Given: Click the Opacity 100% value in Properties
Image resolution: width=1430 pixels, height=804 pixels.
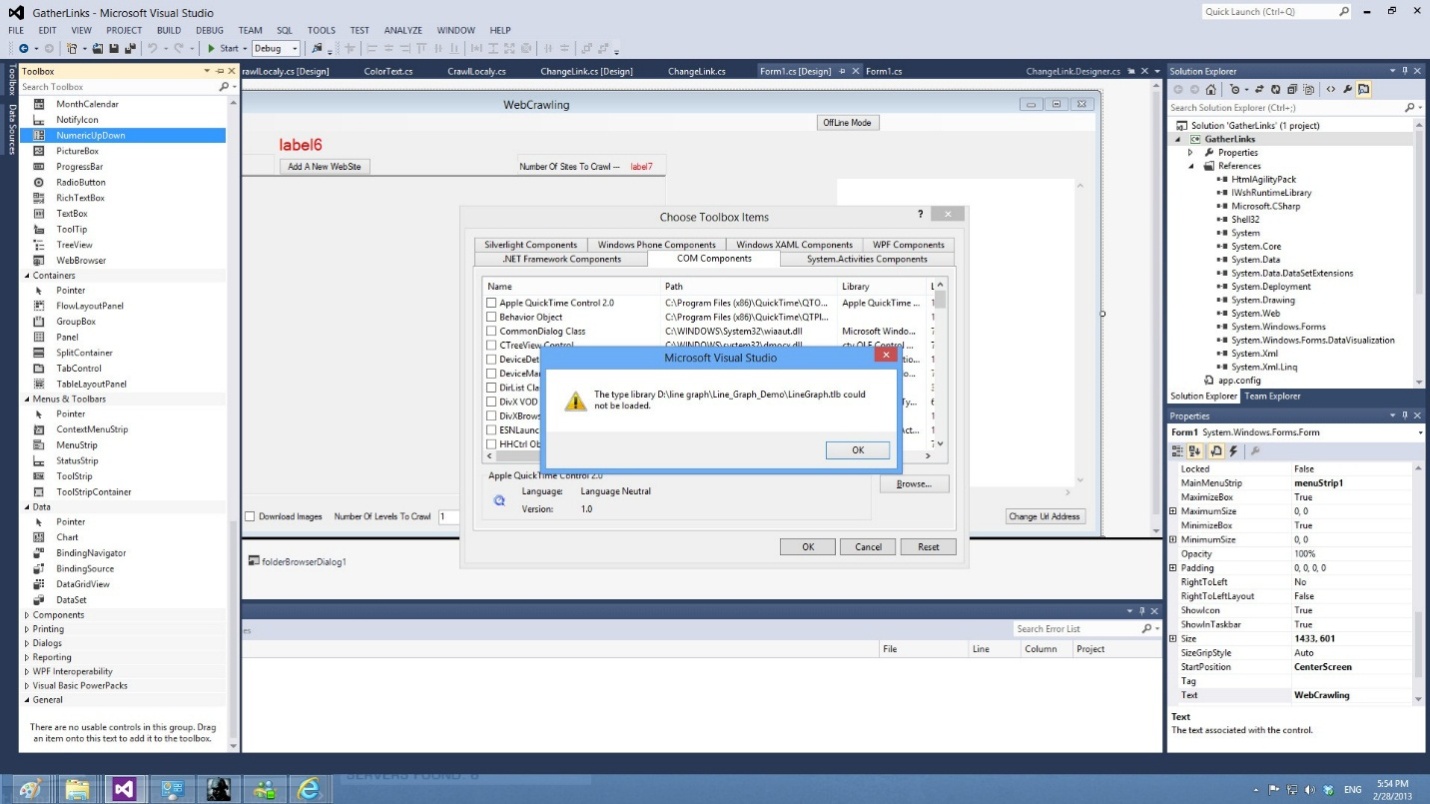Looking at the screenshot, I should [1352, 554].
